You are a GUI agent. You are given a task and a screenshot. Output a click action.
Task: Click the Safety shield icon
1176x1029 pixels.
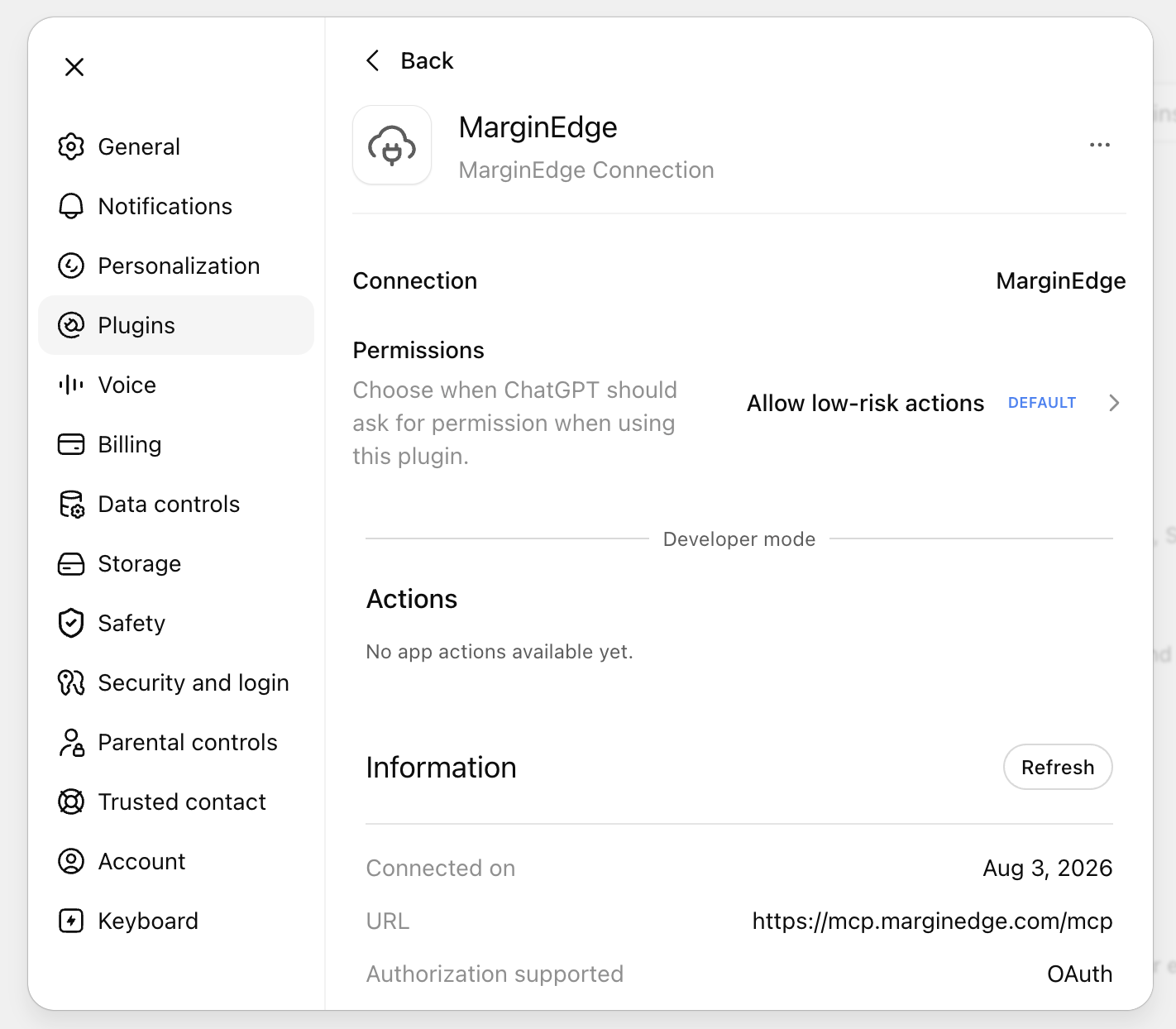71,623
